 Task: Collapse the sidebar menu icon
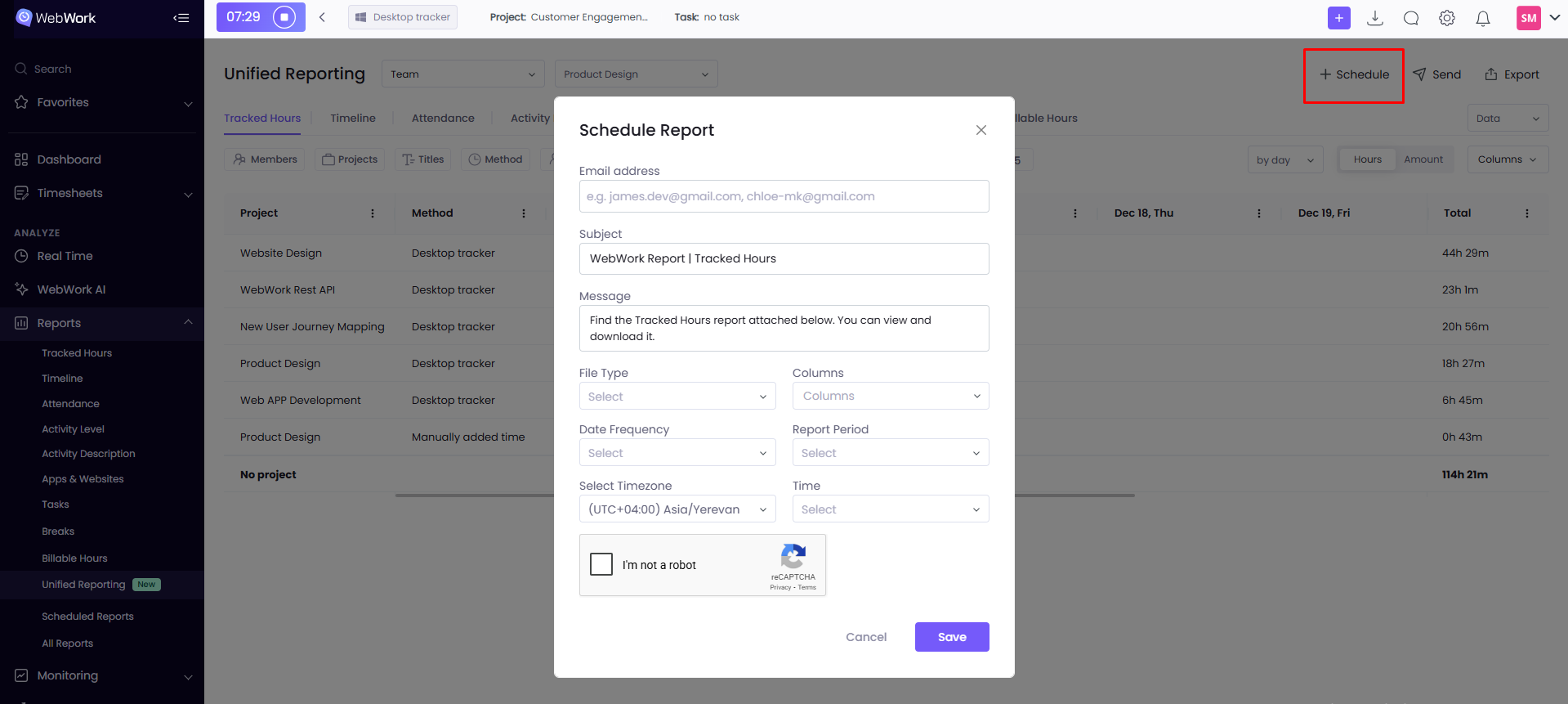click(181, 18)
